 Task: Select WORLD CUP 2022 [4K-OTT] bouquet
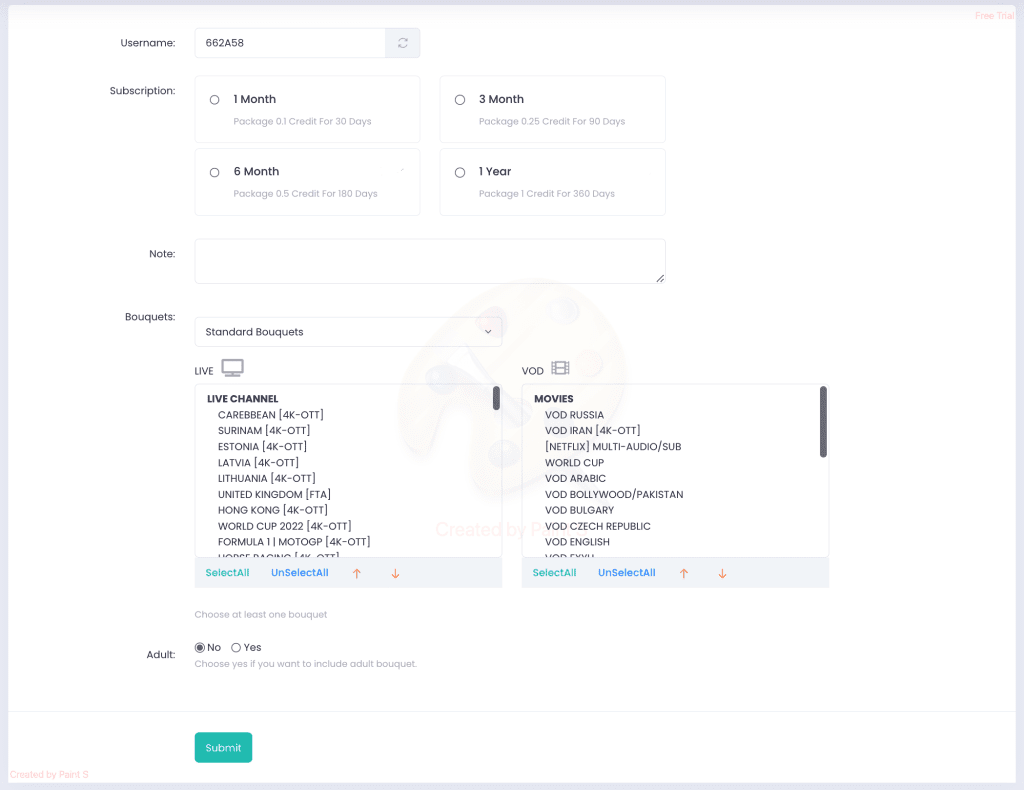pos(284,526)
